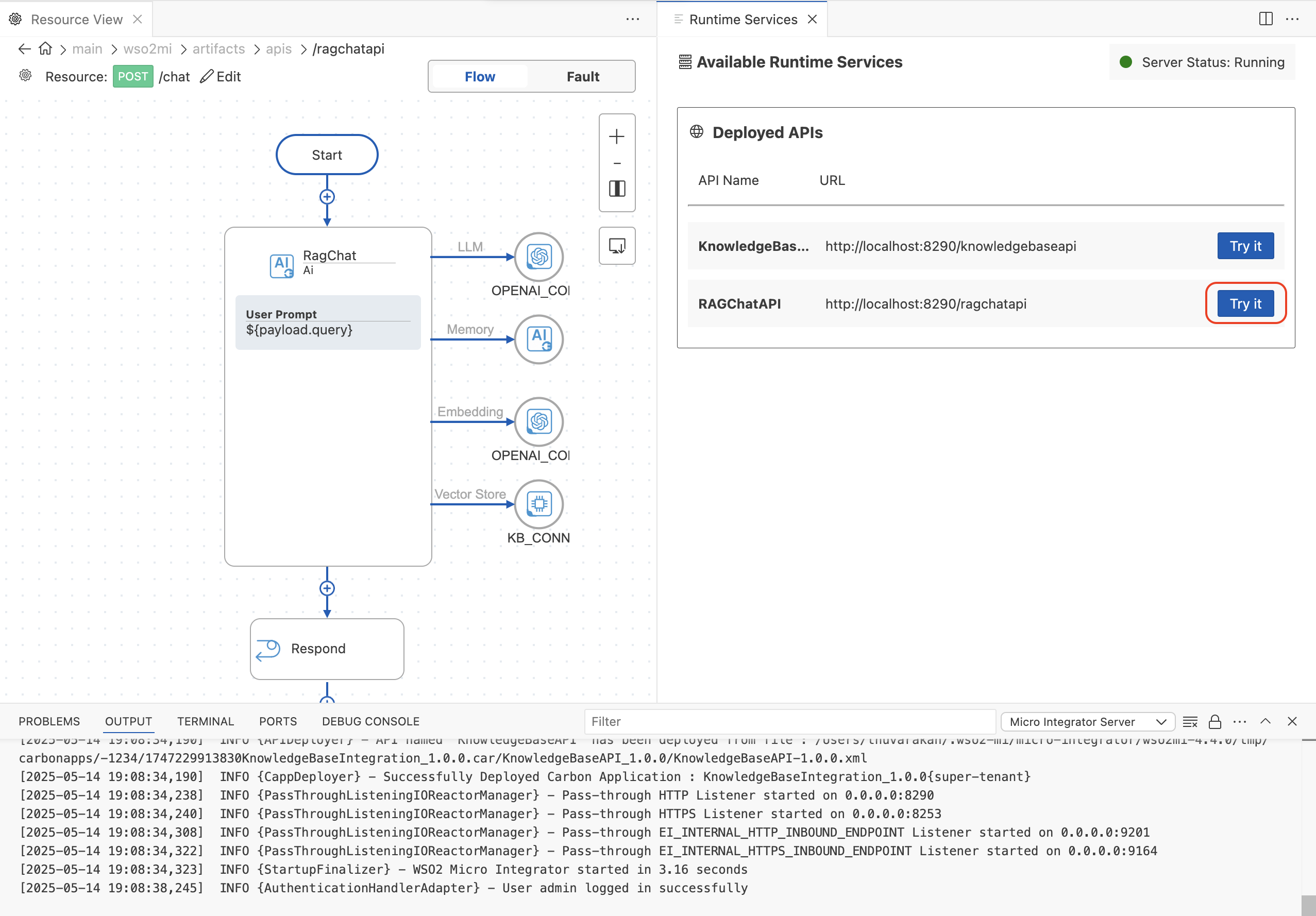This screenshot has width=1316, height=916.
Task: Clear the output panel
Action: pos(1190,722)
